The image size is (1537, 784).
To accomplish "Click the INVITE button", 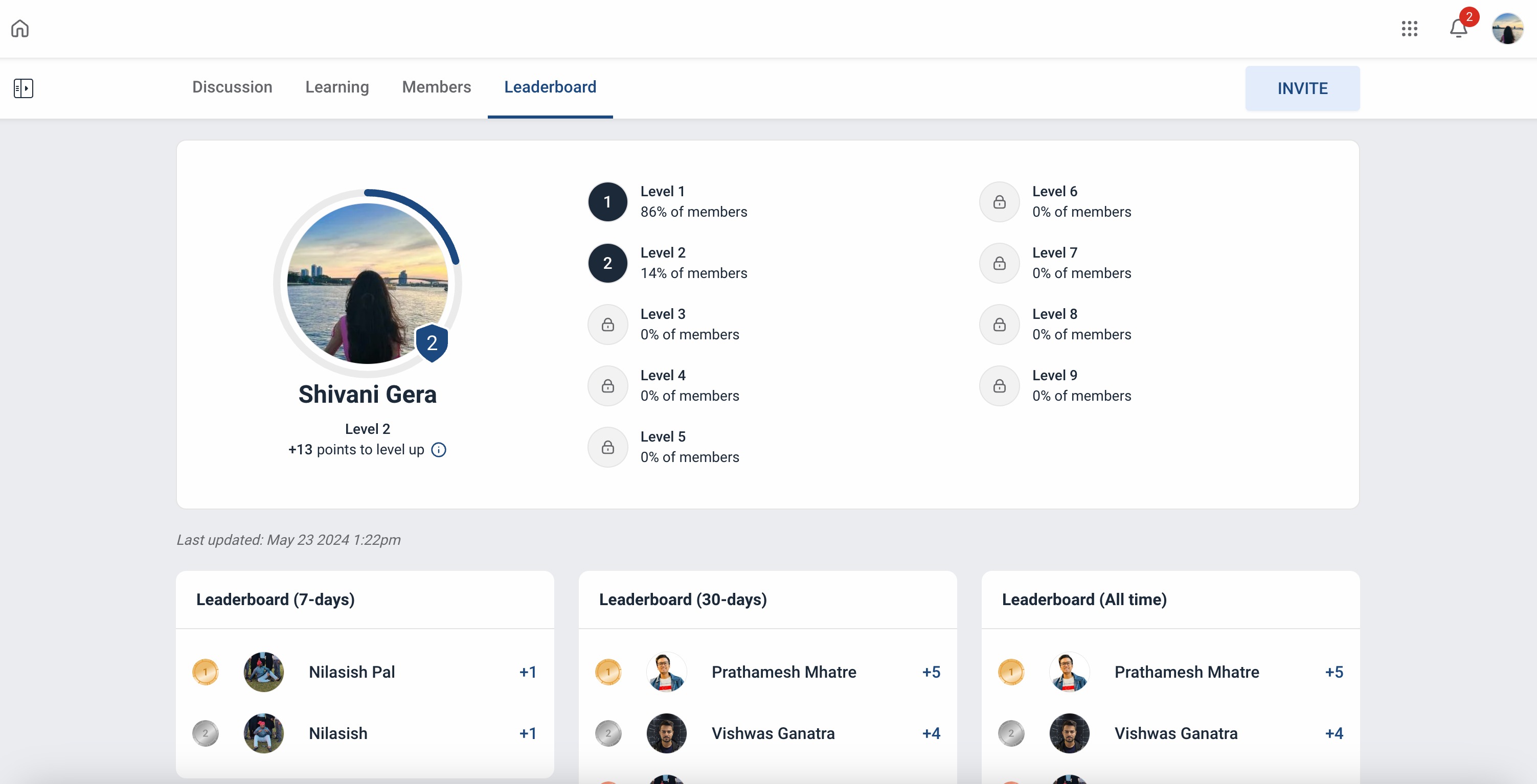I will click(x=1302, y=88).
